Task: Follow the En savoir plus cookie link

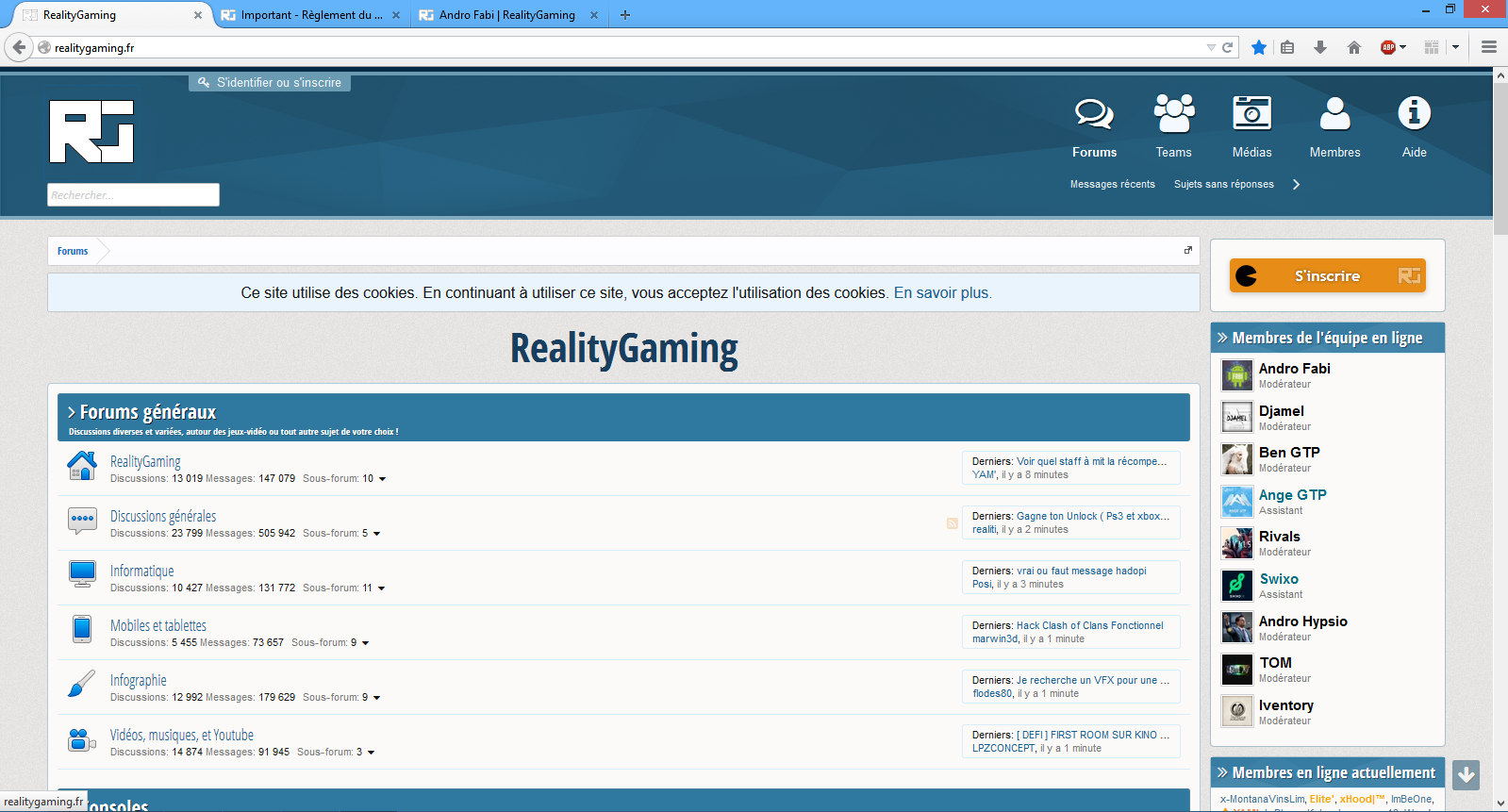Action: [x=943, y=293]
